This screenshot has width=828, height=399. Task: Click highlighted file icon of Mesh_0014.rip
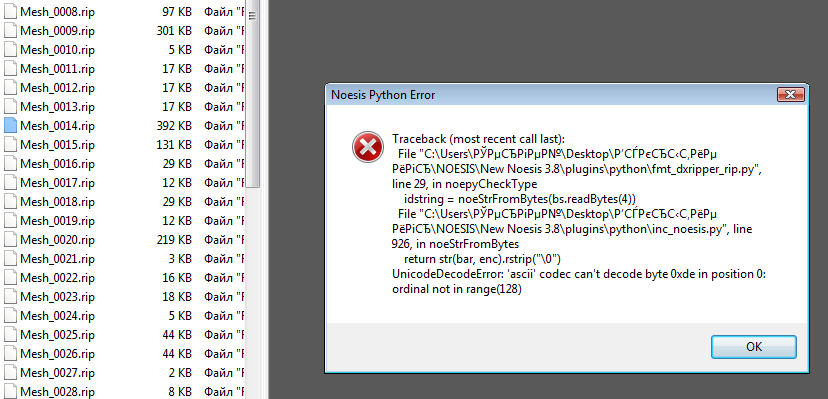point(11,126)
